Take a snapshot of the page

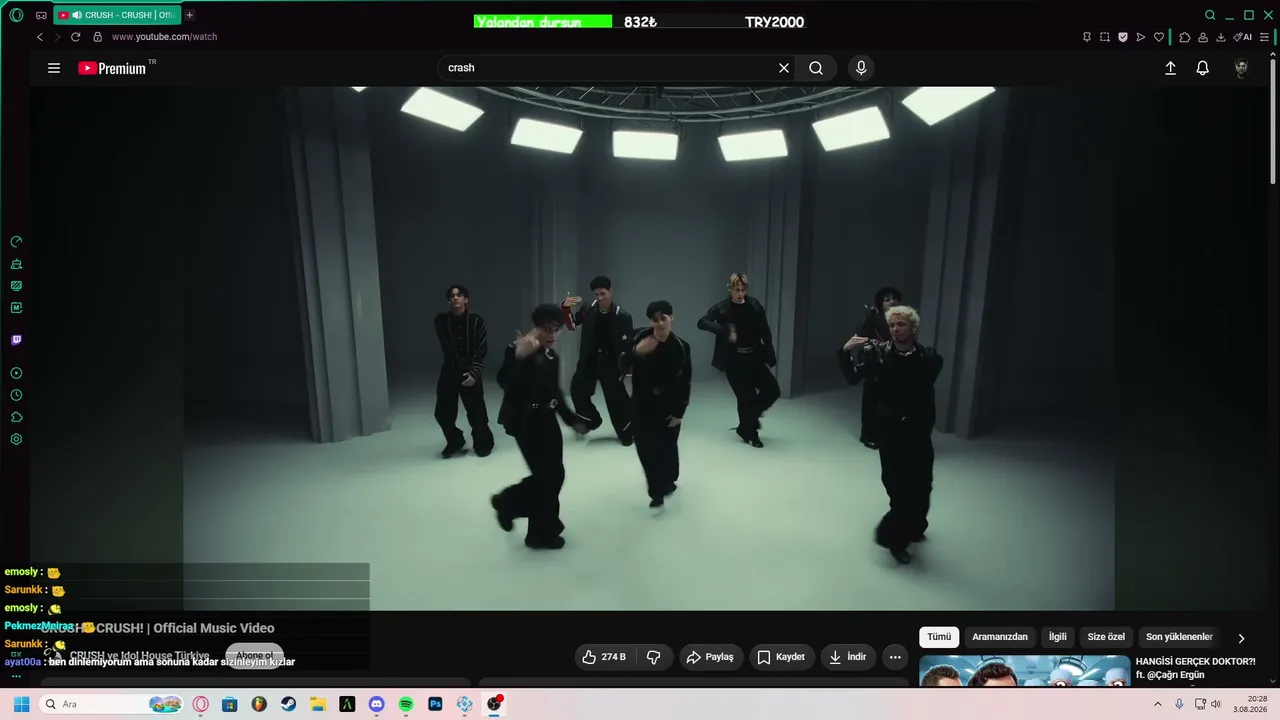1105,37
